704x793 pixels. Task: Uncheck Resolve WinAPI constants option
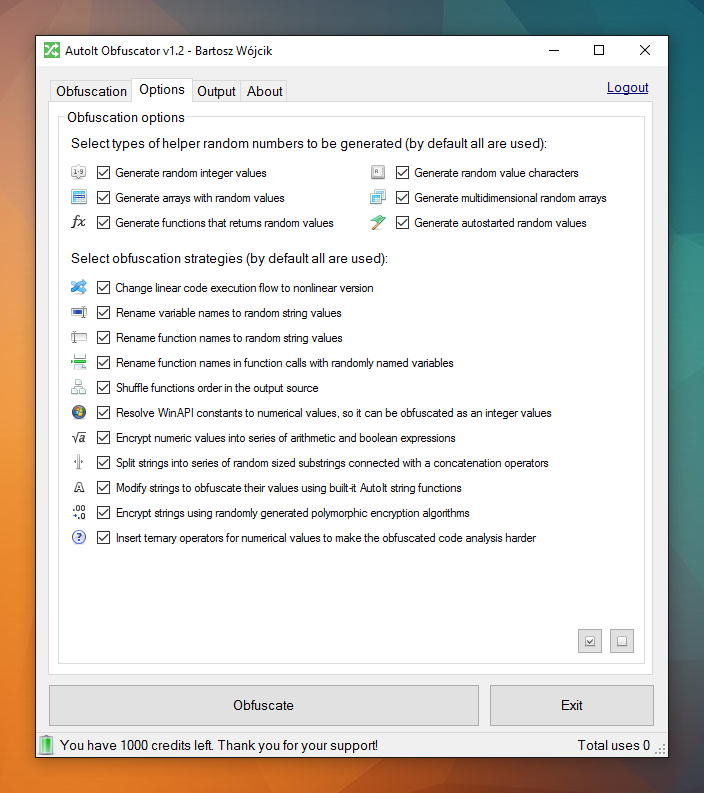tap(103, 412)
